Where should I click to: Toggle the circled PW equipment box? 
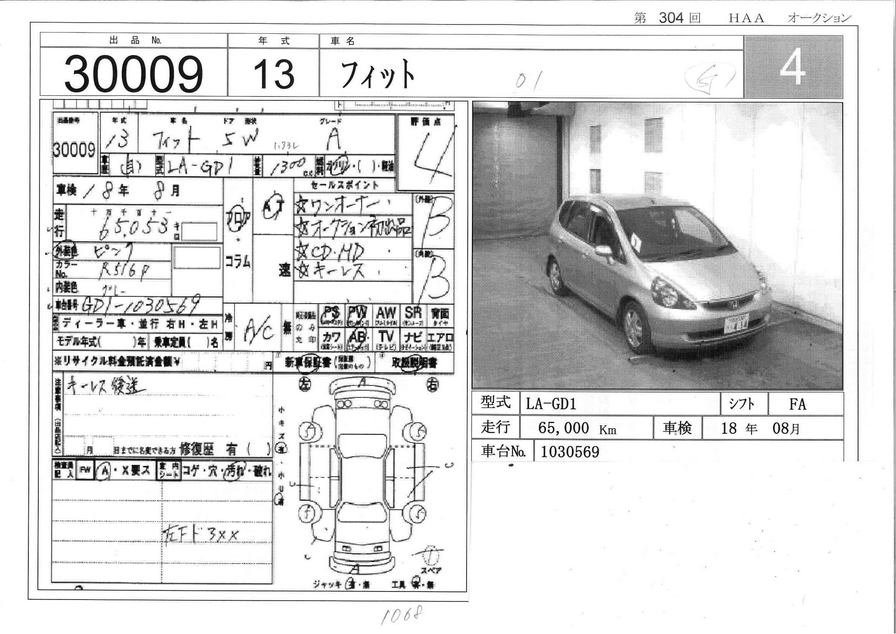(x=358, y=315)
